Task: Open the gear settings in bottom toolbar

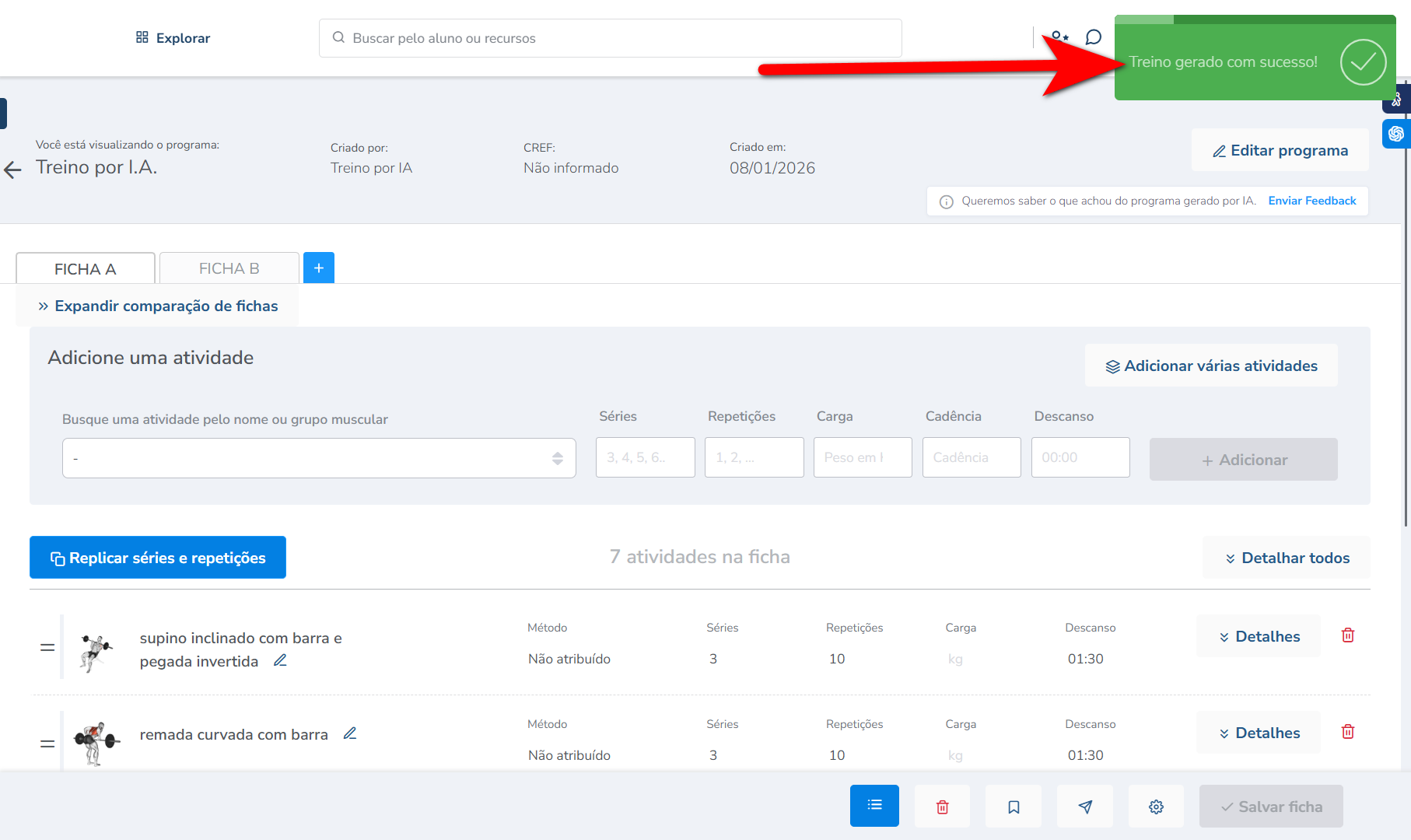Action: pos(1156,807)
